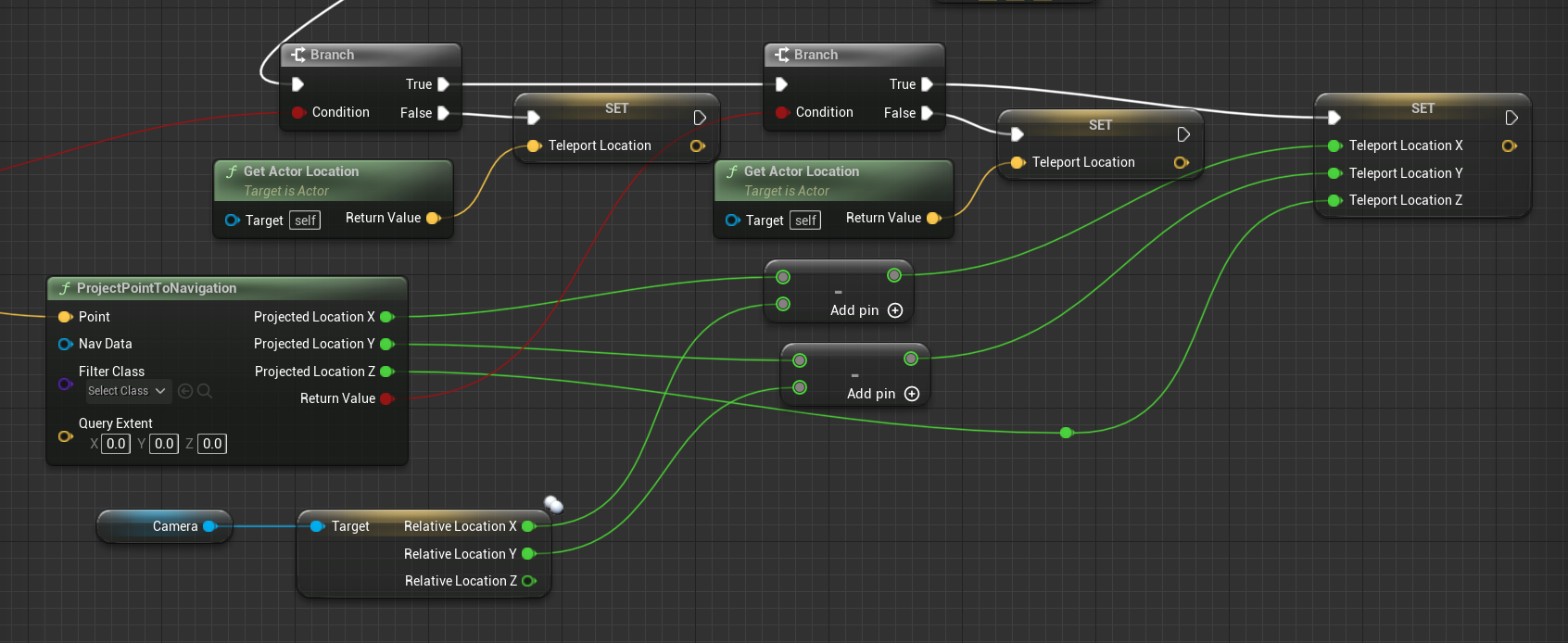The image size is (1568, 643).
Task: Click ProjectPointToNavigation's red Return Value pin
Action: tap(387, 398)
